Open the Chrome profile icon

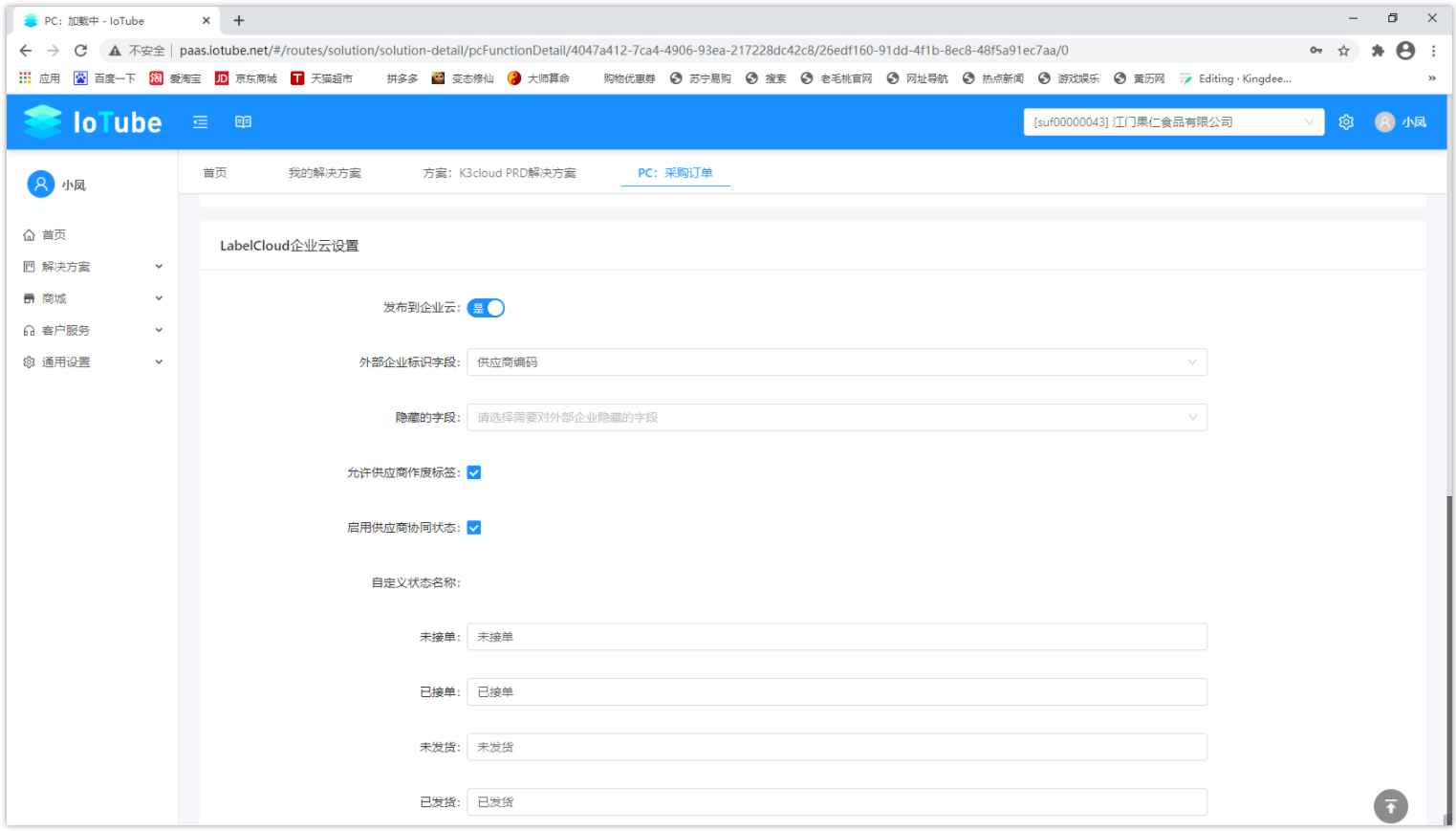point(1405,51)
